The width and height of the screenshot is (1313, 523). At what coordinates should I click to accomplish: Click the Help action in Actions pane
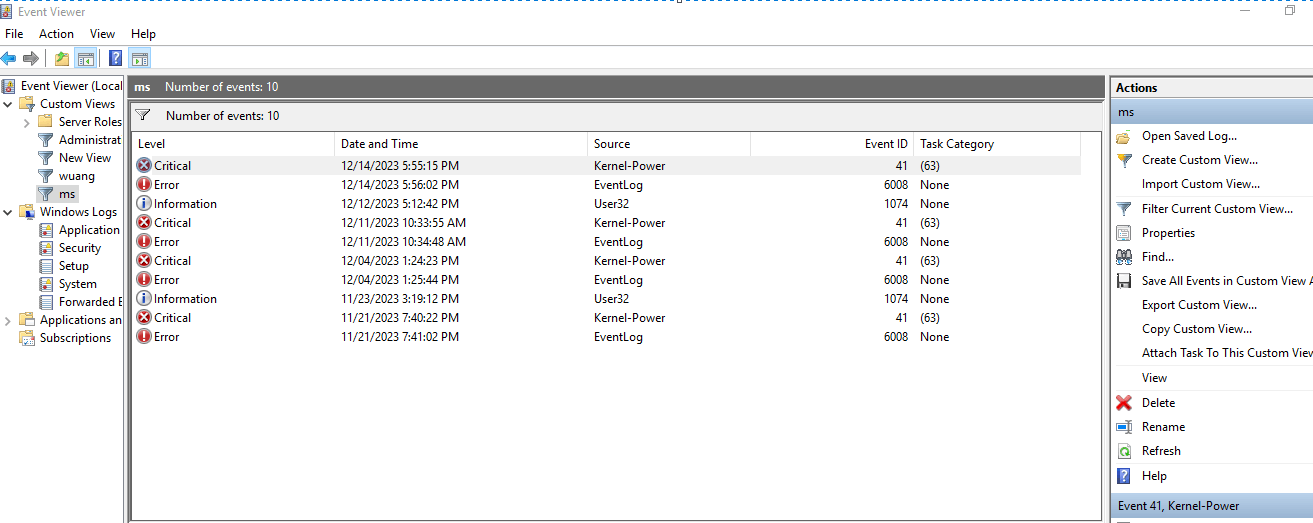pos(1154,476)
